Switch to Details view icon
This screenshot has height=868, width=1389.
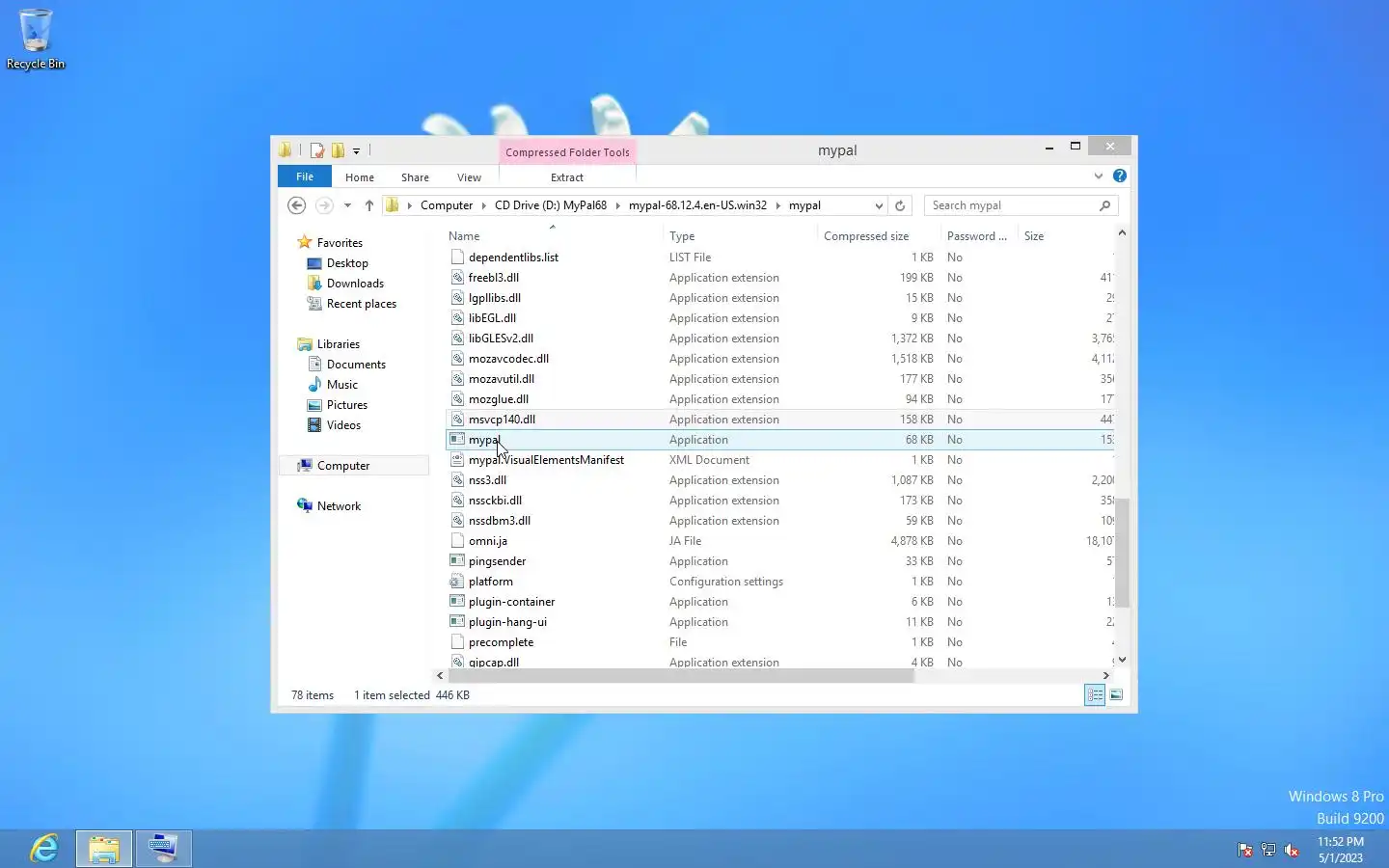pos(1095,694)
